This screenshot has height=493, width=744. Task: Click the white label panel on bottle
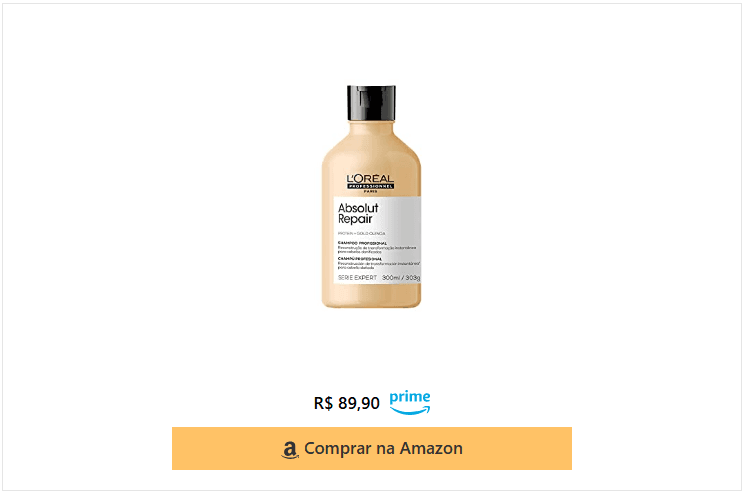377,240
